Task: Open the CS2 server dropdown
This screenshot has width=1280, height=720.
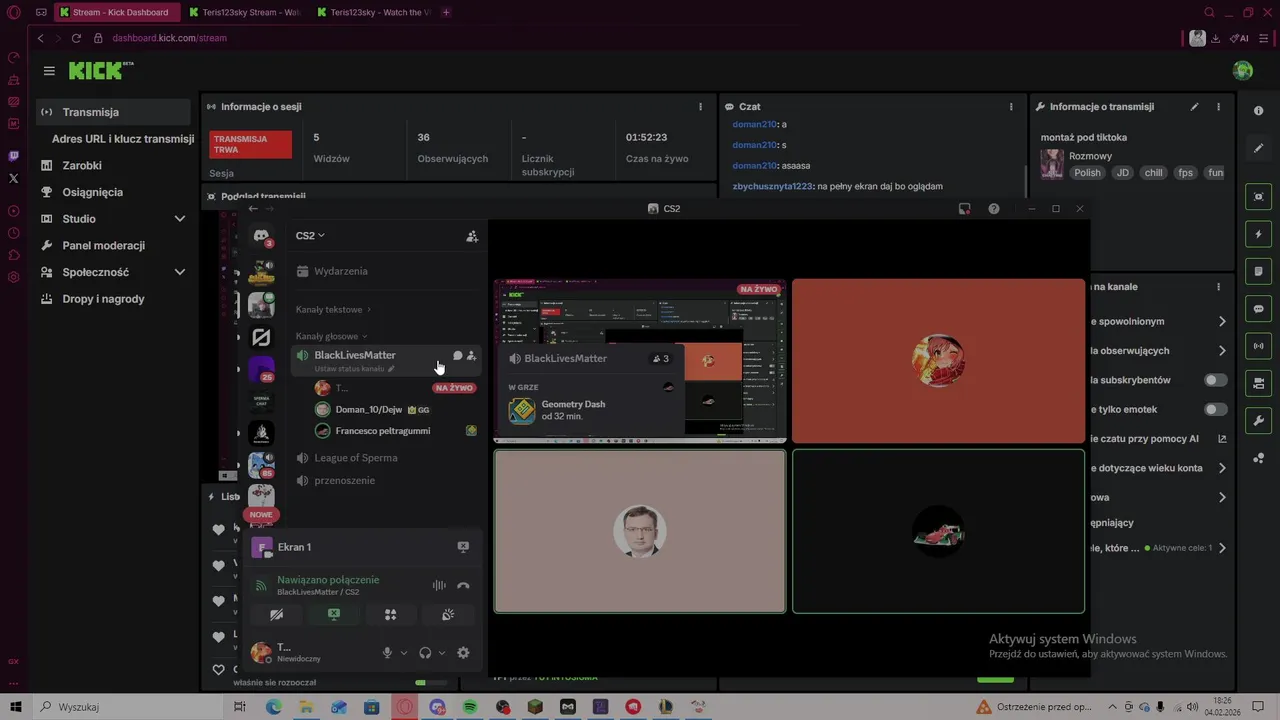Action: [x=310, y=236]
